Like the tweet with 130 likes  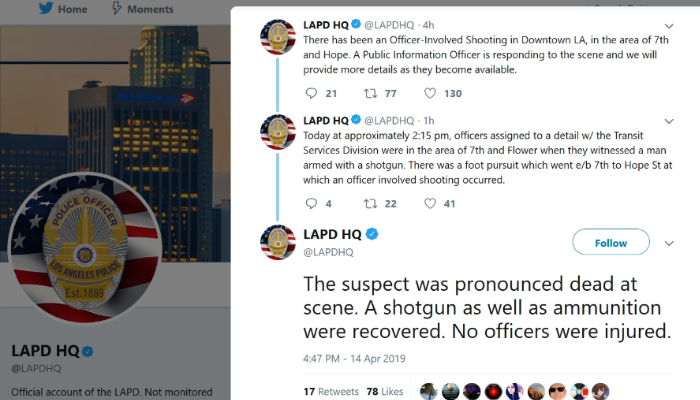pyautogui.click(x=429, y=93)
